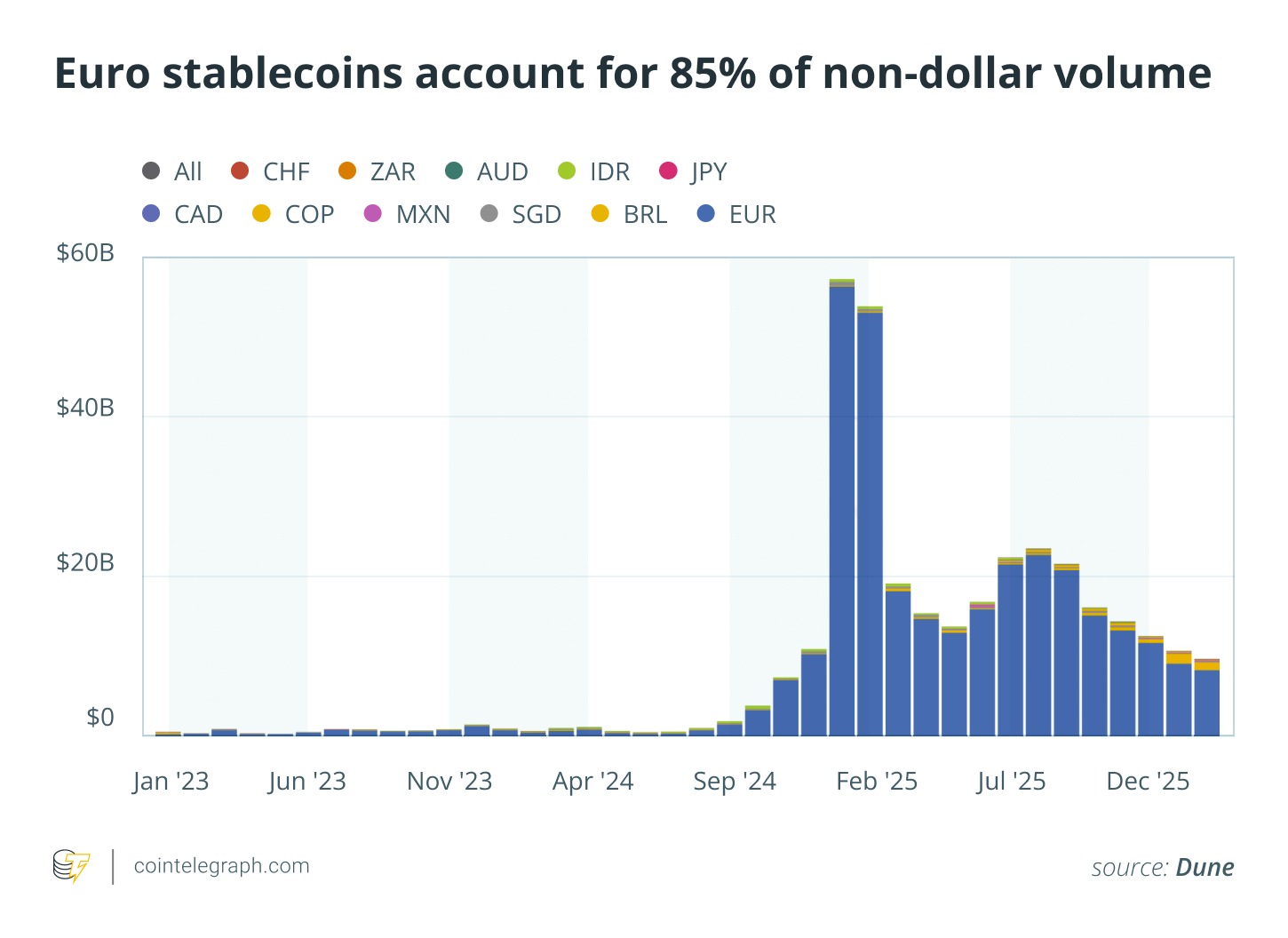Image resolution: width=1288 pixels, height=938 pixels.
Task: Click the Dec '25 x-axis label
Action: pyautogui.click(x=1148, y=782)
